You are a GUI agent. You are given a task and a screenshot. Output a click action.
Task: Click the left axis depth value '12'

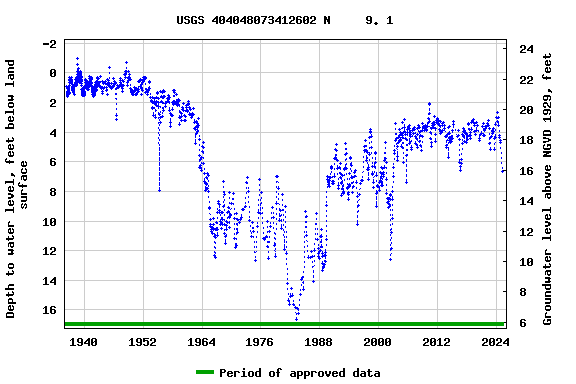50,251
